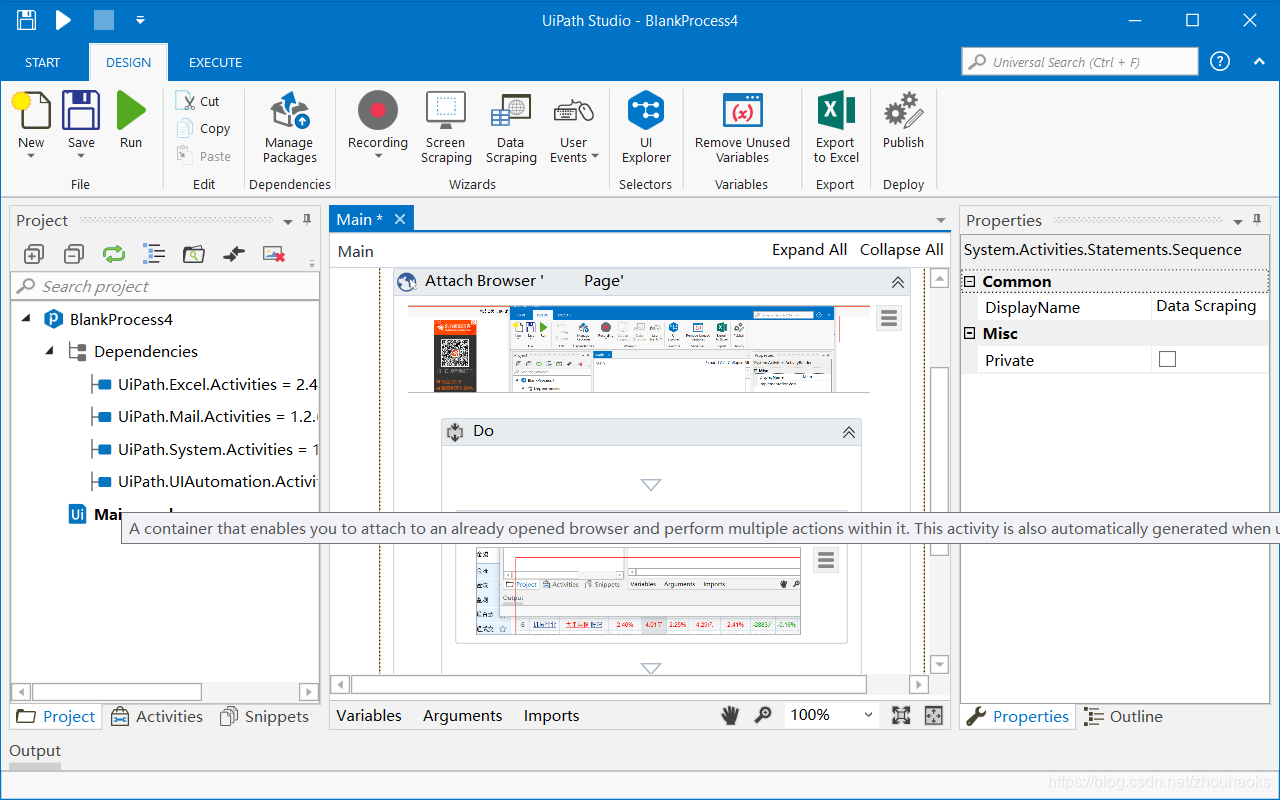Switch to the EXECUTE ribbon tab

click(x=215, y=62)
